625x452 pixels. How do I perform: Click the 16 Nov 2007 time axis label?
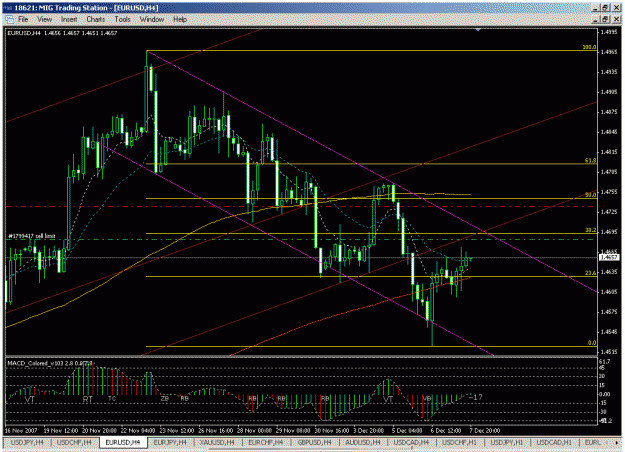(21, 430)
